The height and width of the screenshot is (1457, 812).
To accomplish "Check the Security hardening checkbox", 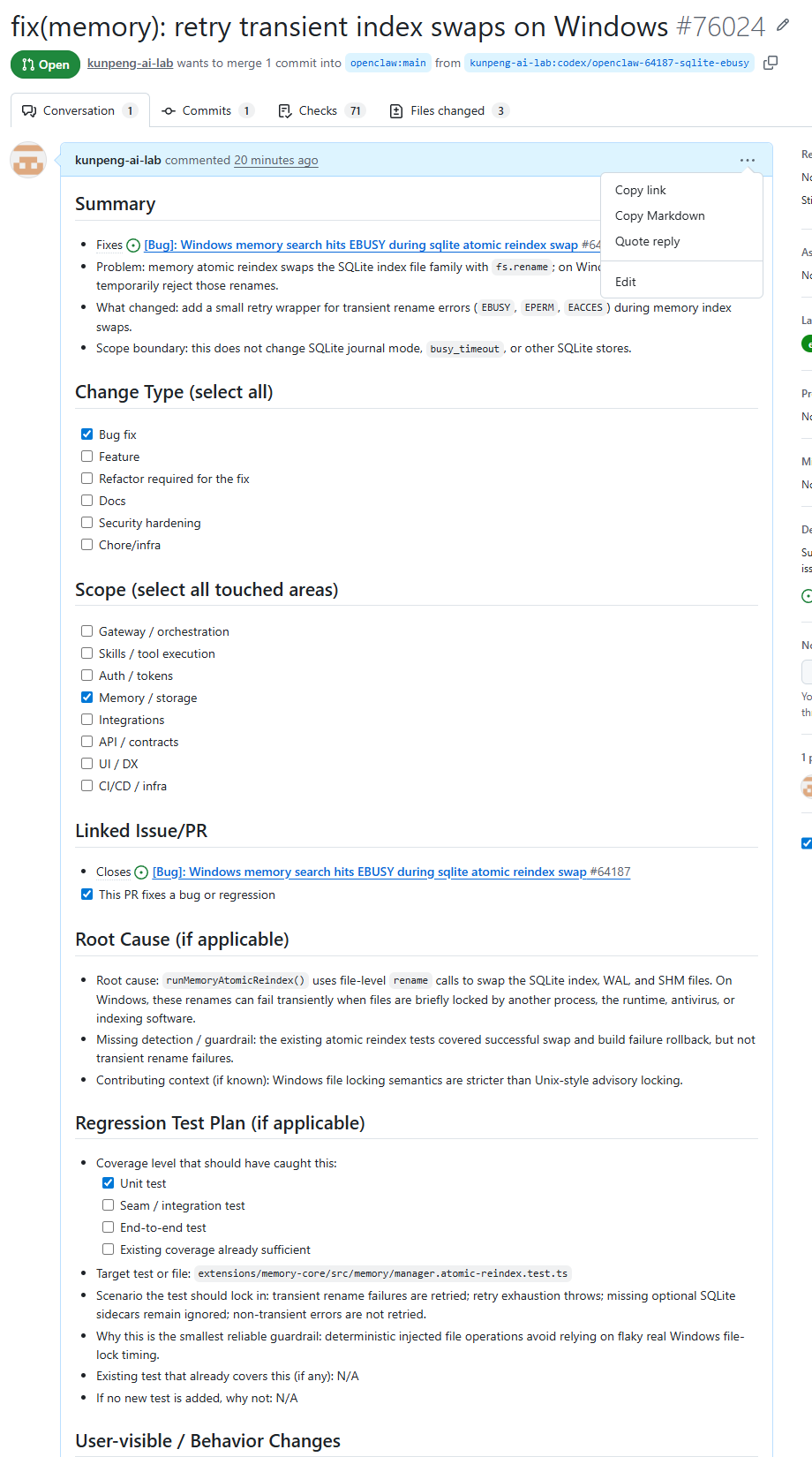I will pos(86,523).
